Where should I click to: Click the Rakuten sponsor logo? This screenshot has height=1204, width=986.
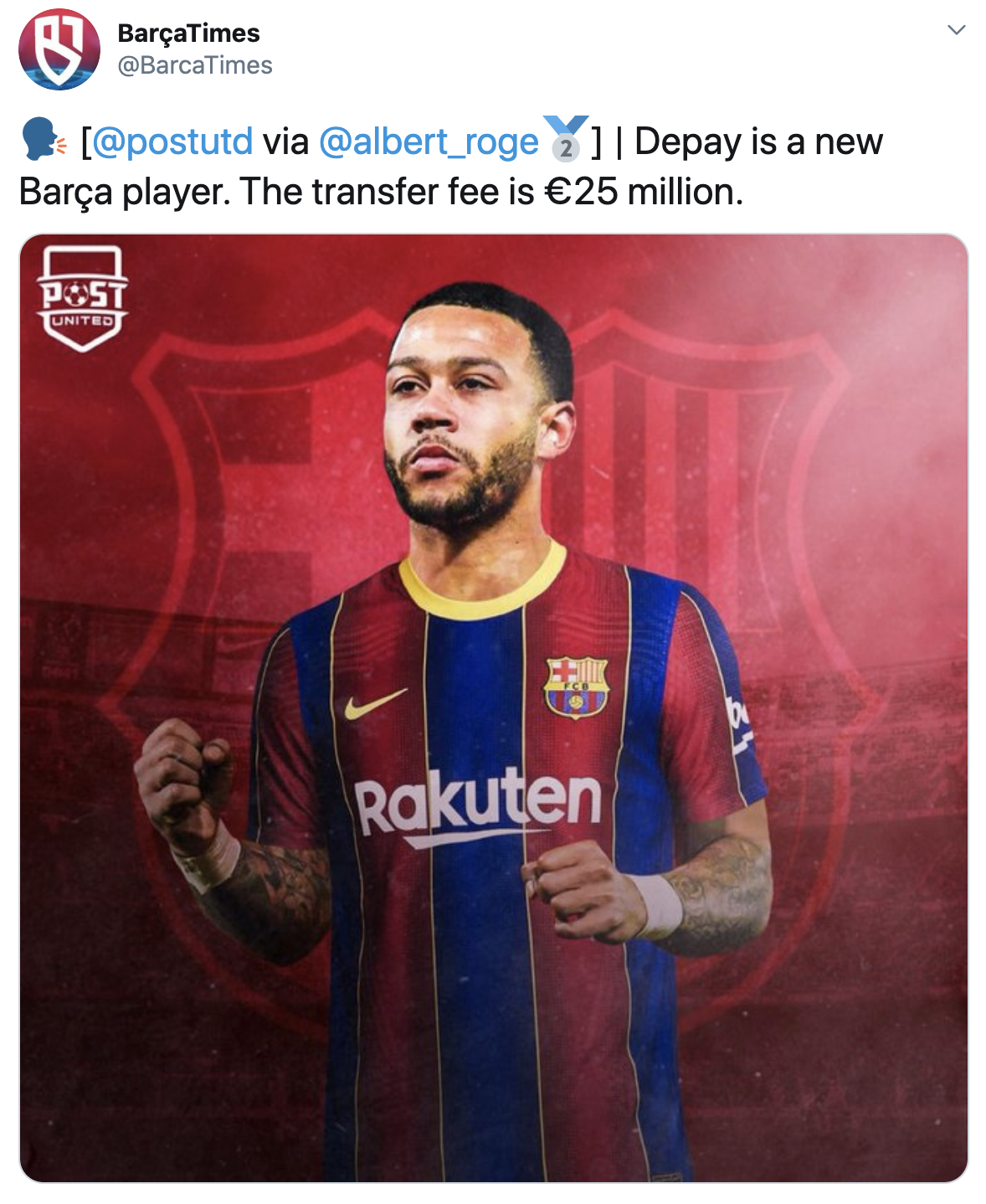coord(478,805)
